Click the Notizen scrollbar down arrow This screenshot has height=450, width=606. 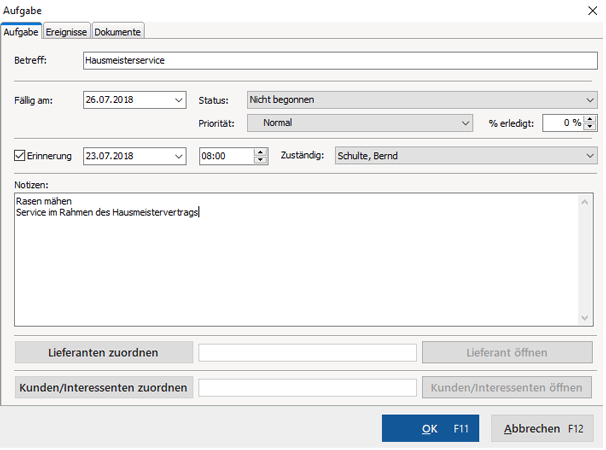[585, 318]
